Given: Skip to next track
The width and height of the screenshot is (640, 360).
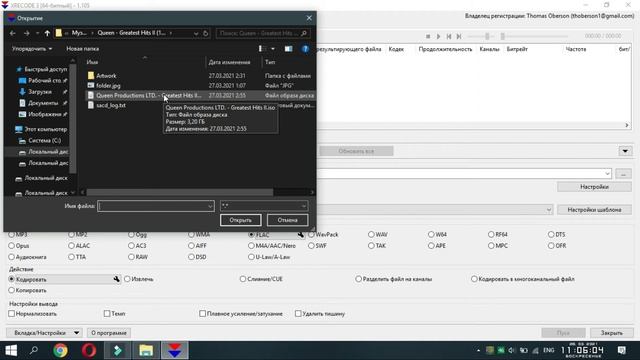Looking at the screenshot, I should 459,36.
